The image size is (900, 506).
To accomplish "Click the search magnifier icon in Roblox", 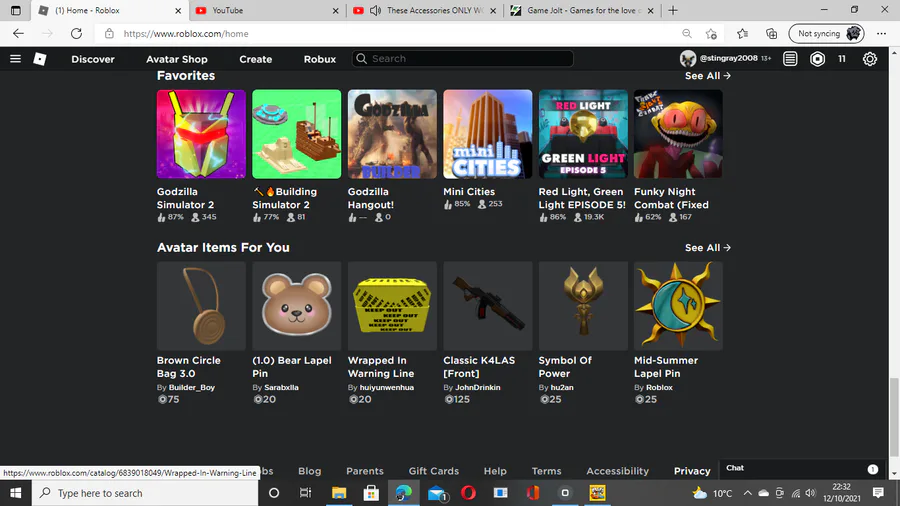I will (x=361, y=59).
